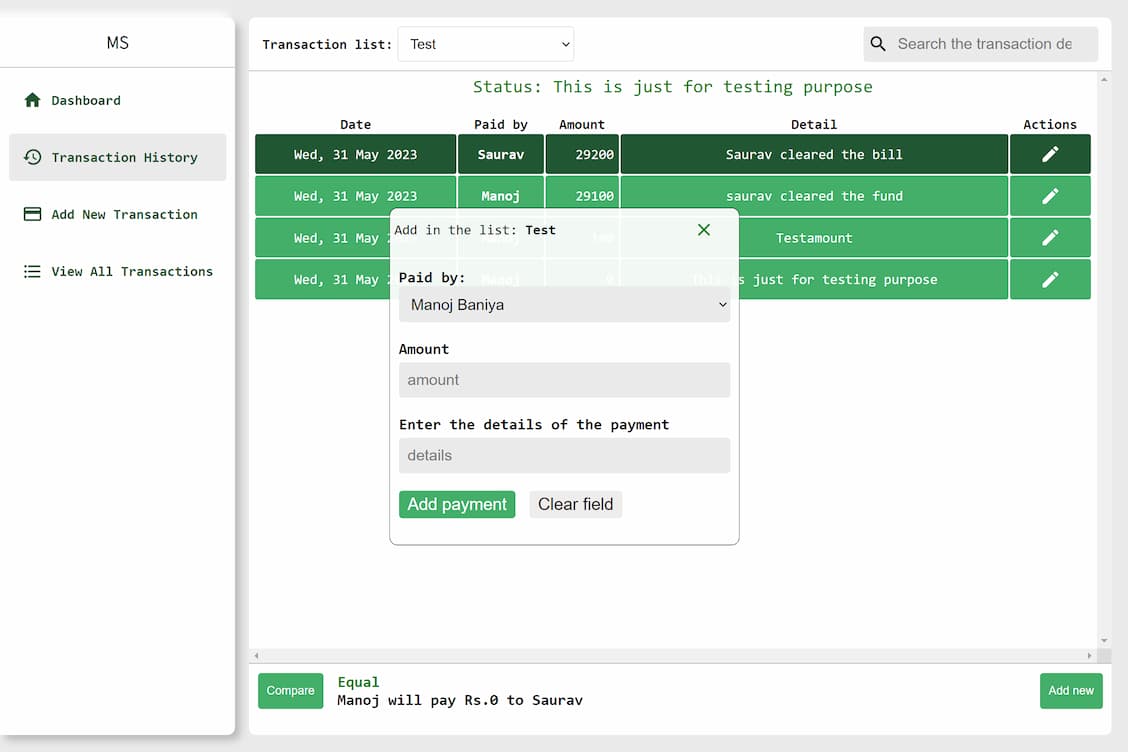Click the 'saurav cleared the fund' cell
The height and width of the screenshot is (752, 1128).
coord(814,196)
